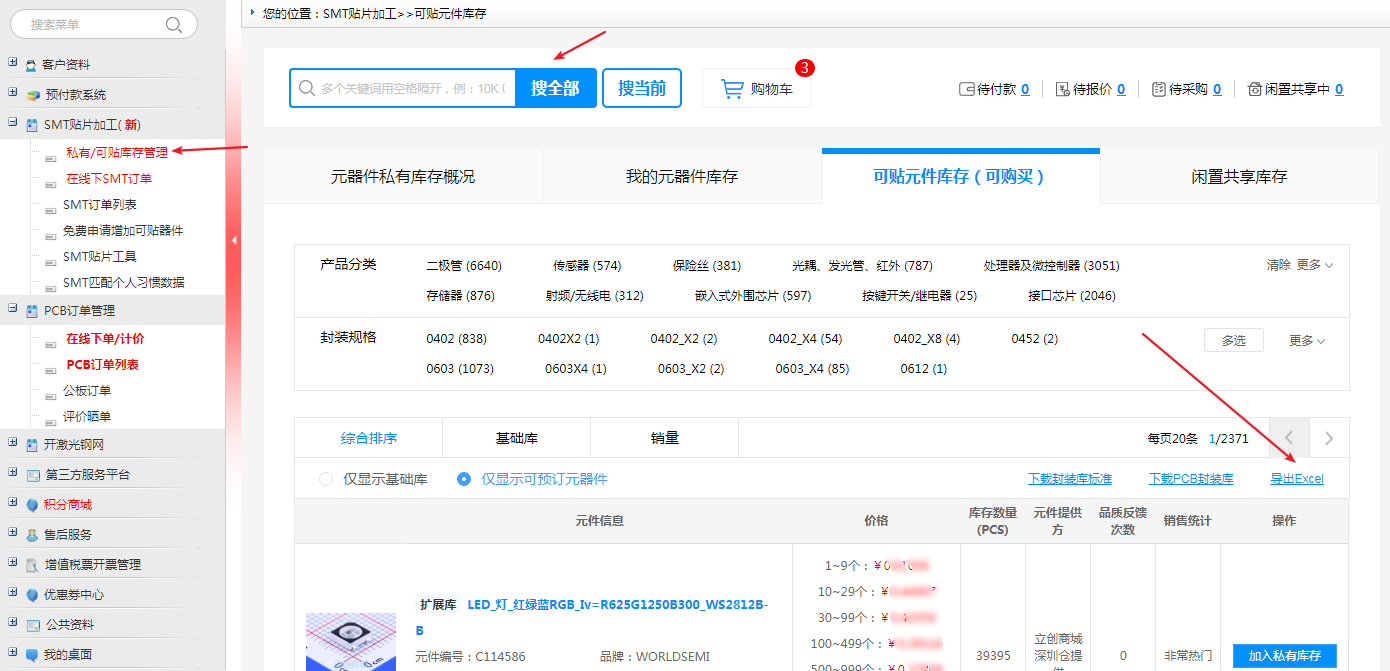The height and width of the screenshot is (671, 1390).
Task: Click the magnifier icon in sidebar search
Action: pos(174,25)
